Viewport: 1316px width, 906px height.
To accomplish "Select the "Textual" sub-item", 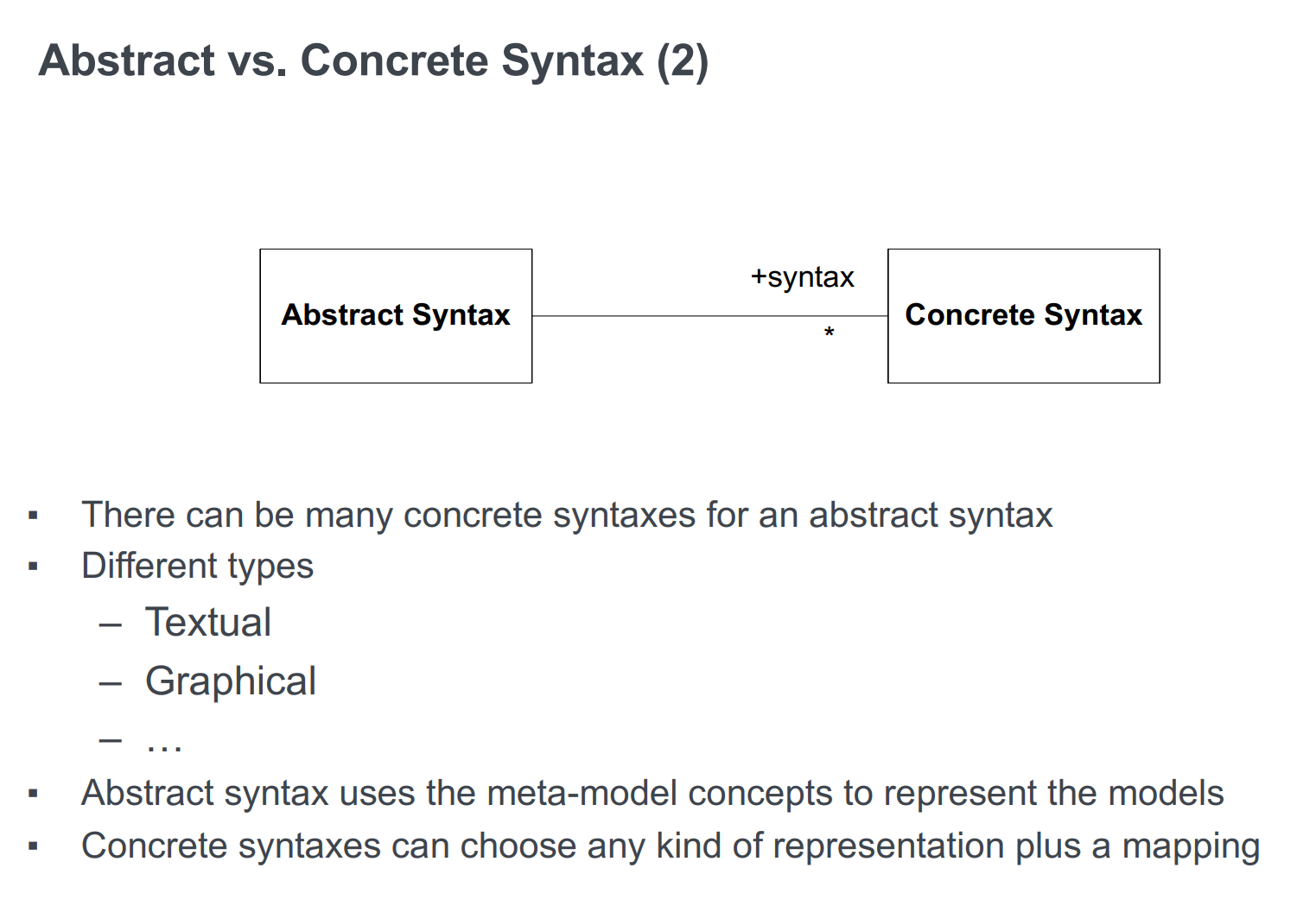I will [207, 623].
